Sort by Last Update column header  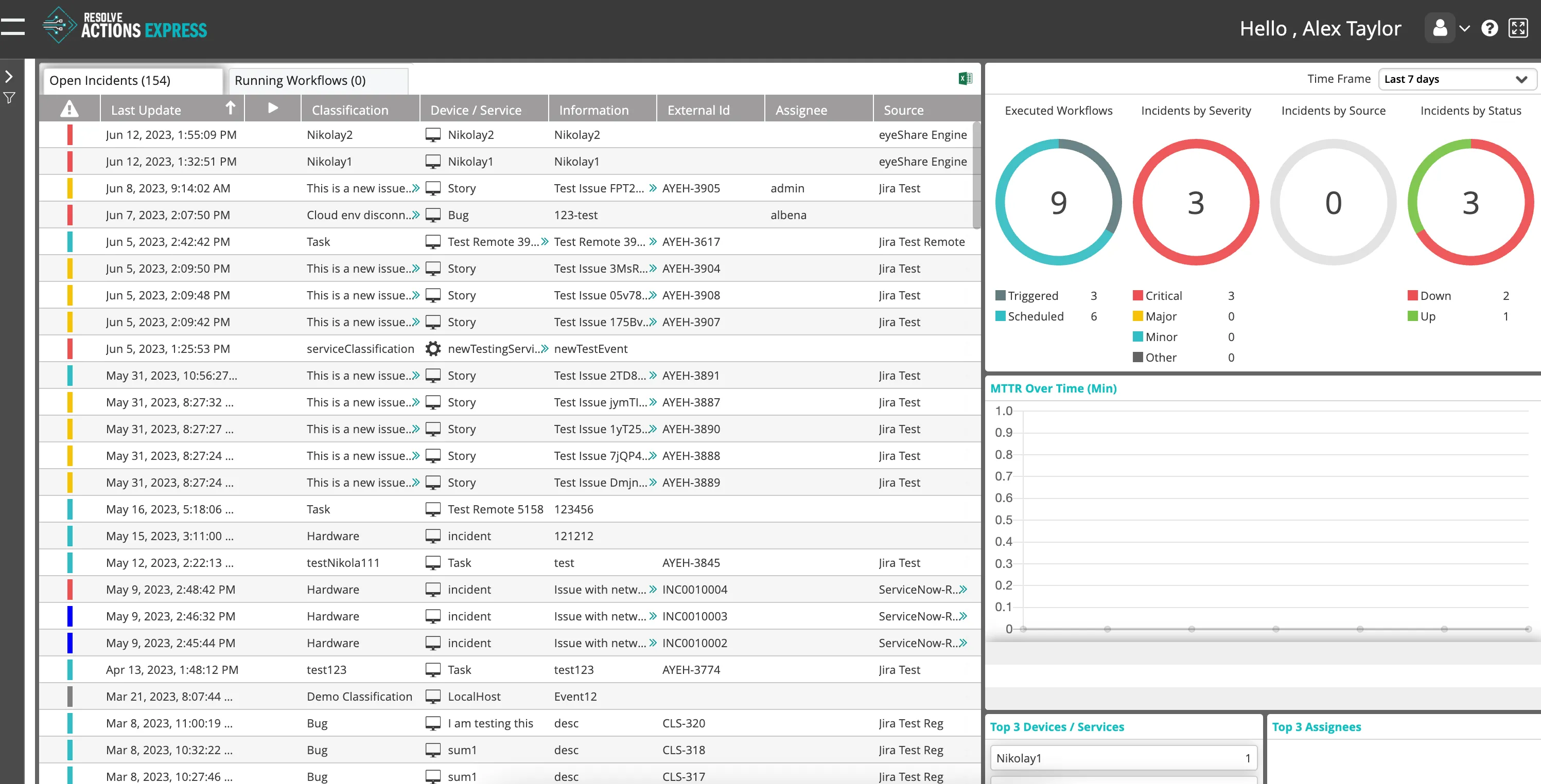point(147,110)
